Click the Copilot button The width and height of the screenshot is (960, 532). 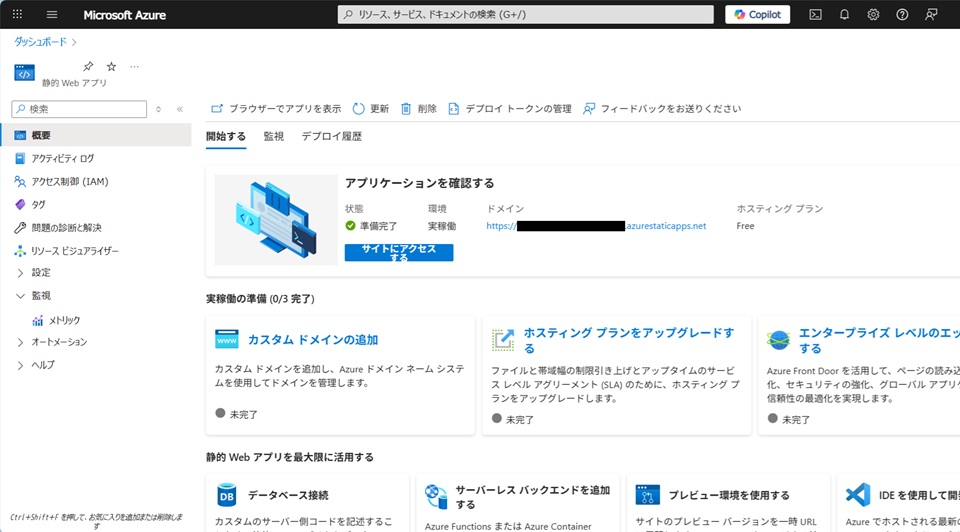(x=757, y=15)
